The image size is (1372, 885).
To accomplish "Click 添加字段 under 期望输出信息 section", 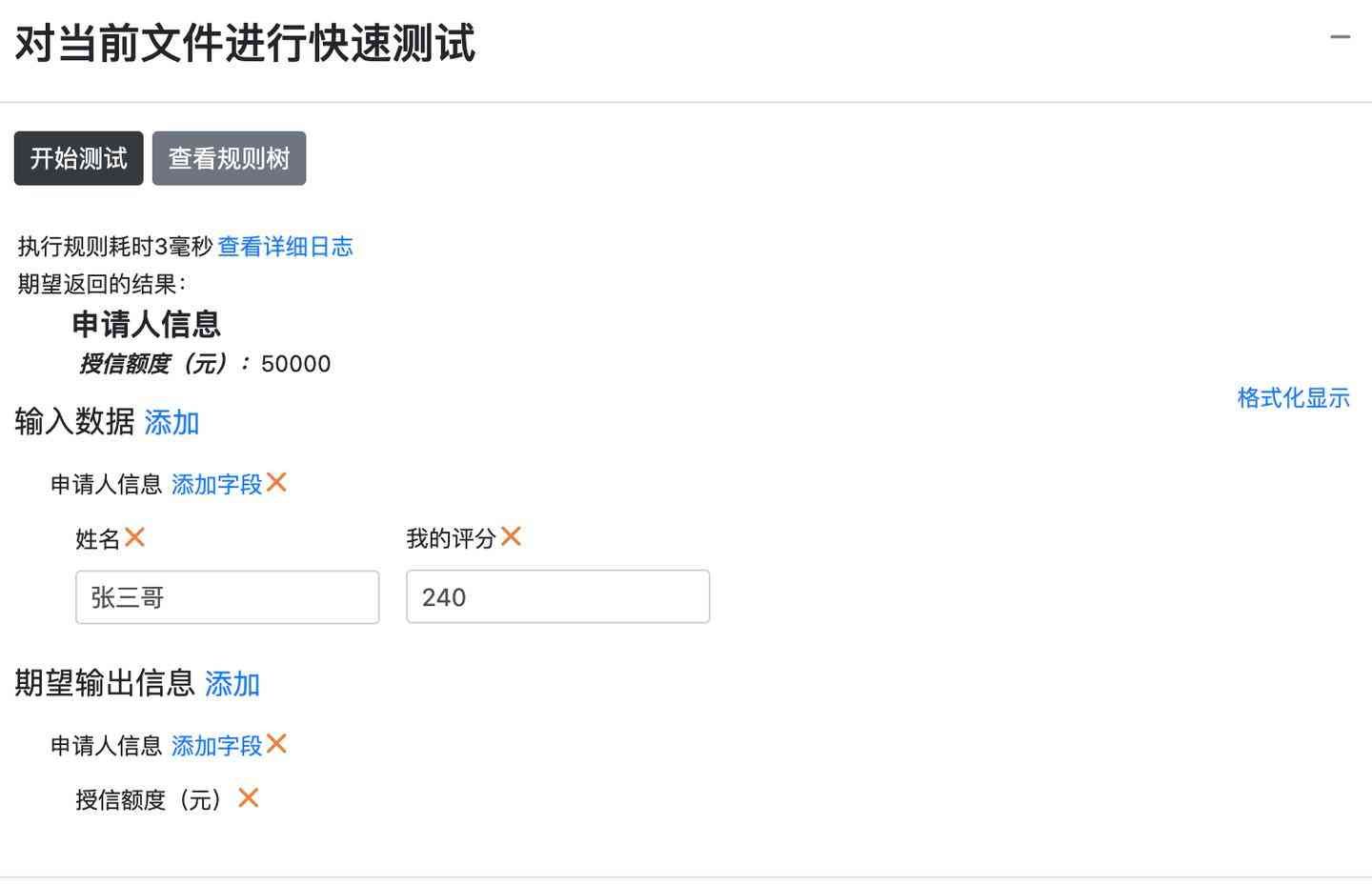I will click(x=216, y=746).
